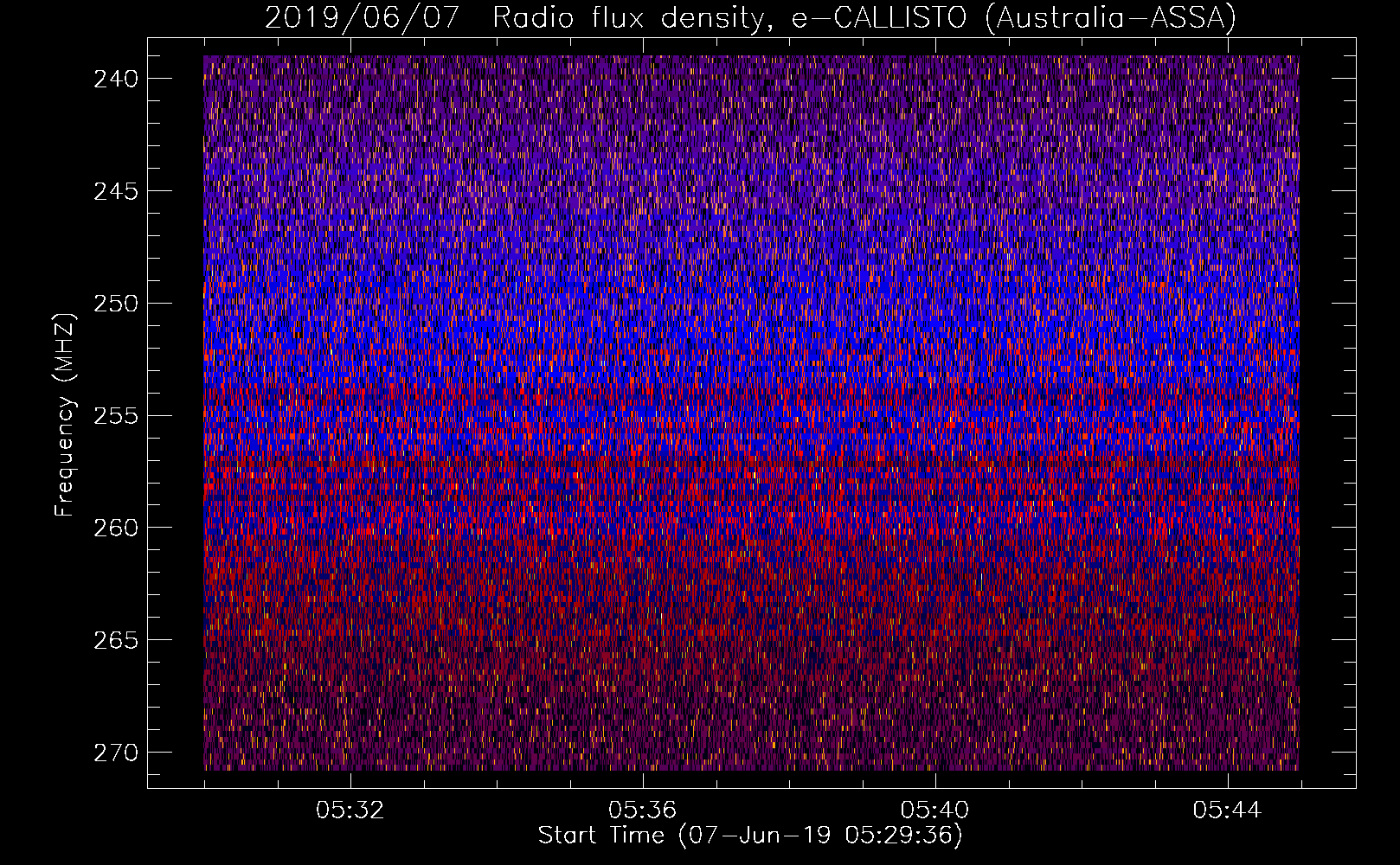
Task: Click the 240 frequency tick label
Action: tap(116, 79)
